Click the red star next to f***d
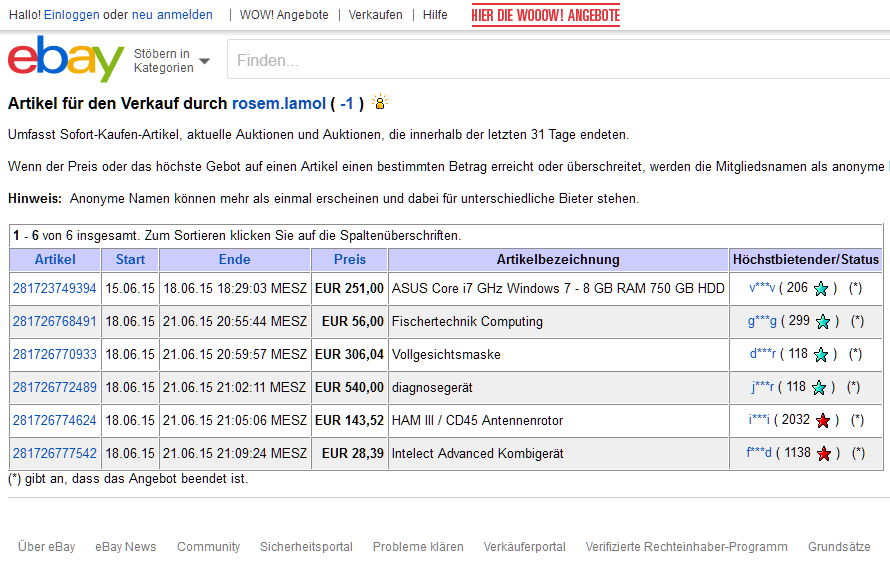 (x=824, y=454)
